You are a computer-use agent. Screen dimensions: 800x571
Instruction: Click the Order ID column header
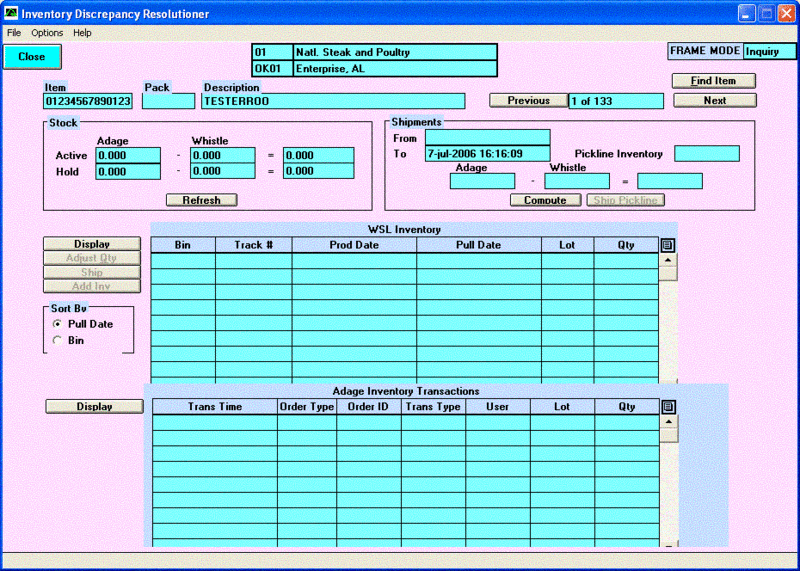point(368,407)
